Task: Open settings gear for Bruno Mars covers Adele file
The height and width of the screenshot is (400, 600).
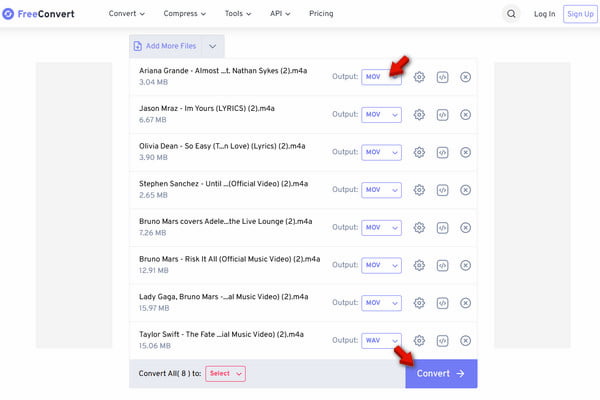Action: tap(419, 228)
